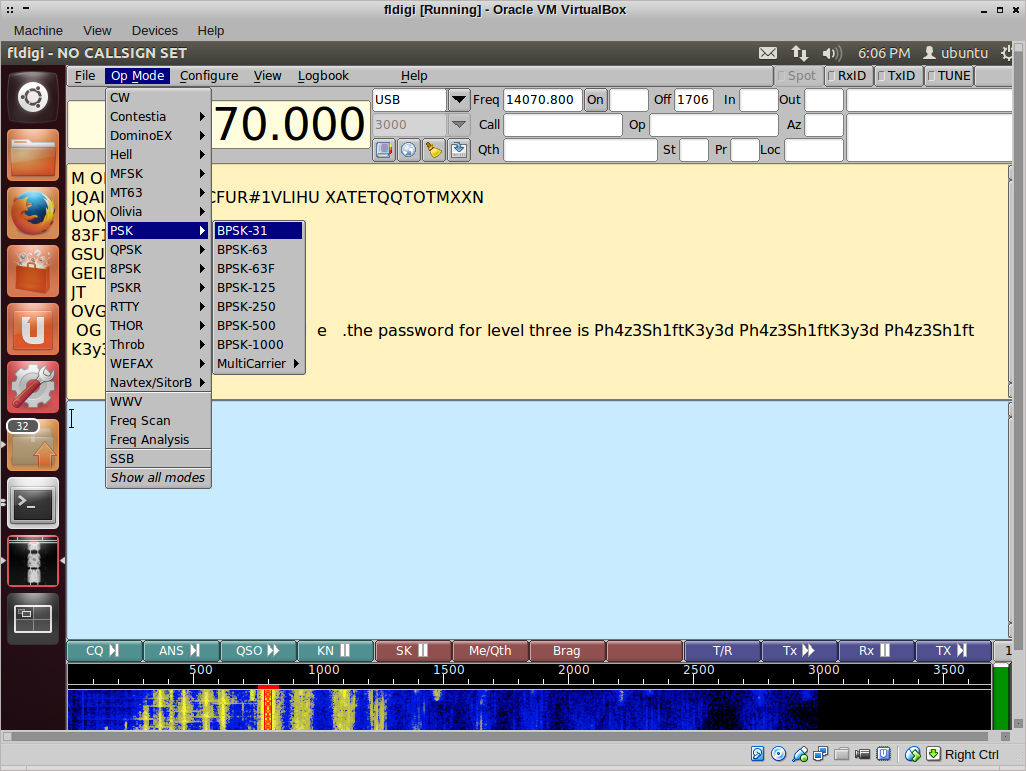The height and width of the screenshot is (771, 1026).
Task: Open Ubuntu Dash home icon
Action: pos(33,98)
